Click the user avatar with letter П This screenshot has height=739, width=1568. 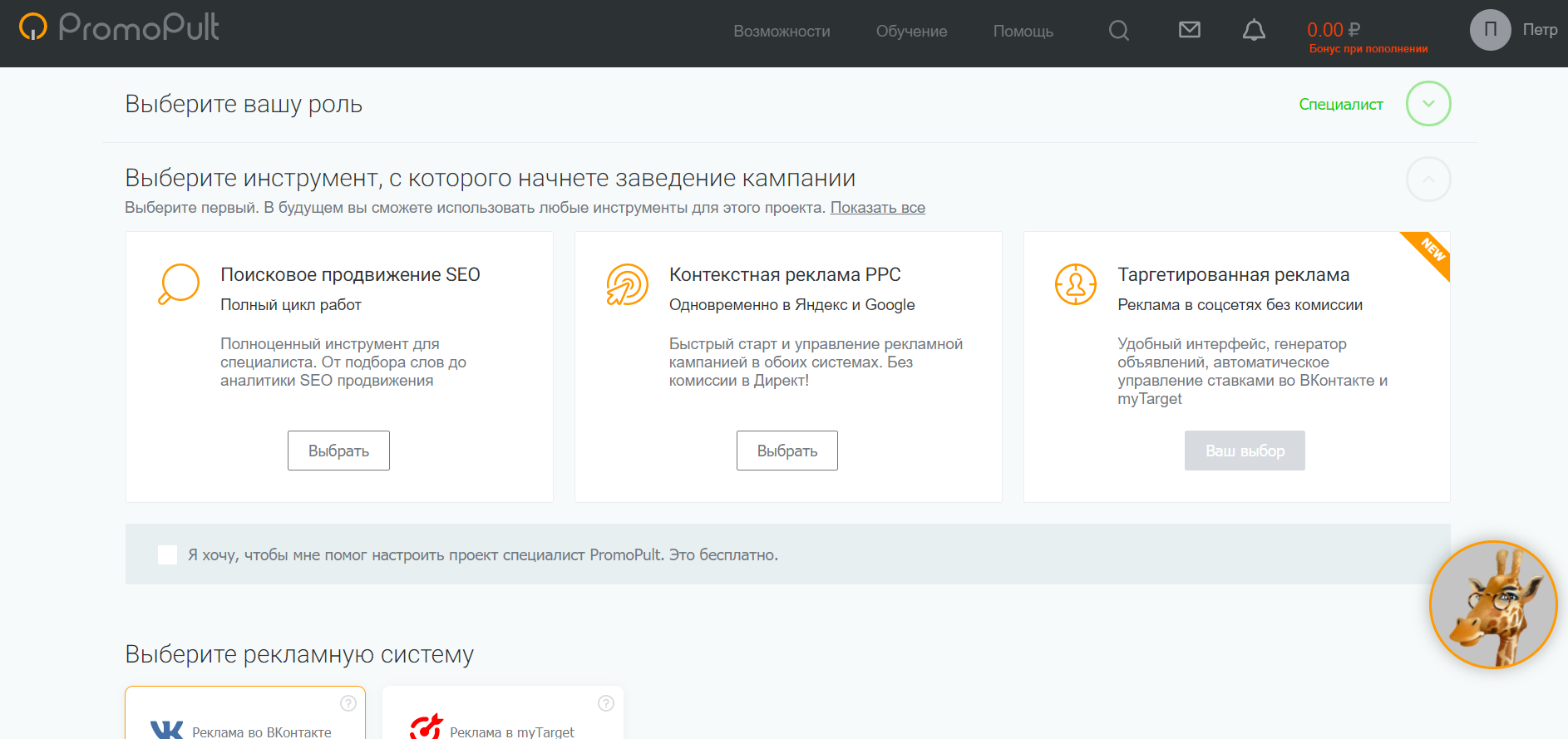coord(1491,30)
